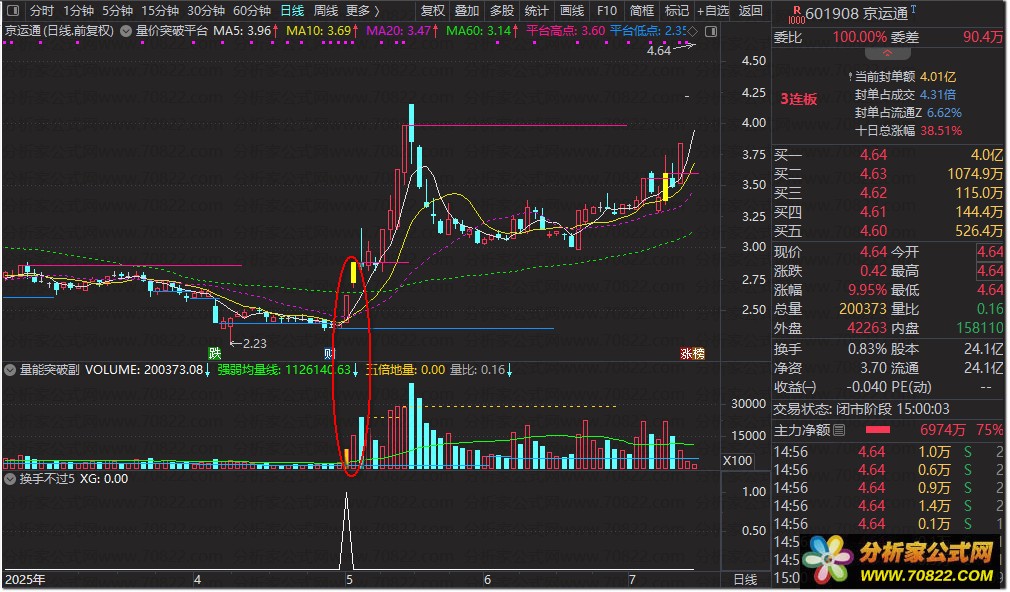Image resolution: width=1010 pixels, height=592 pixels.
Task: Click the blue 财 marker on chart
Action: (x=329, y=353)
